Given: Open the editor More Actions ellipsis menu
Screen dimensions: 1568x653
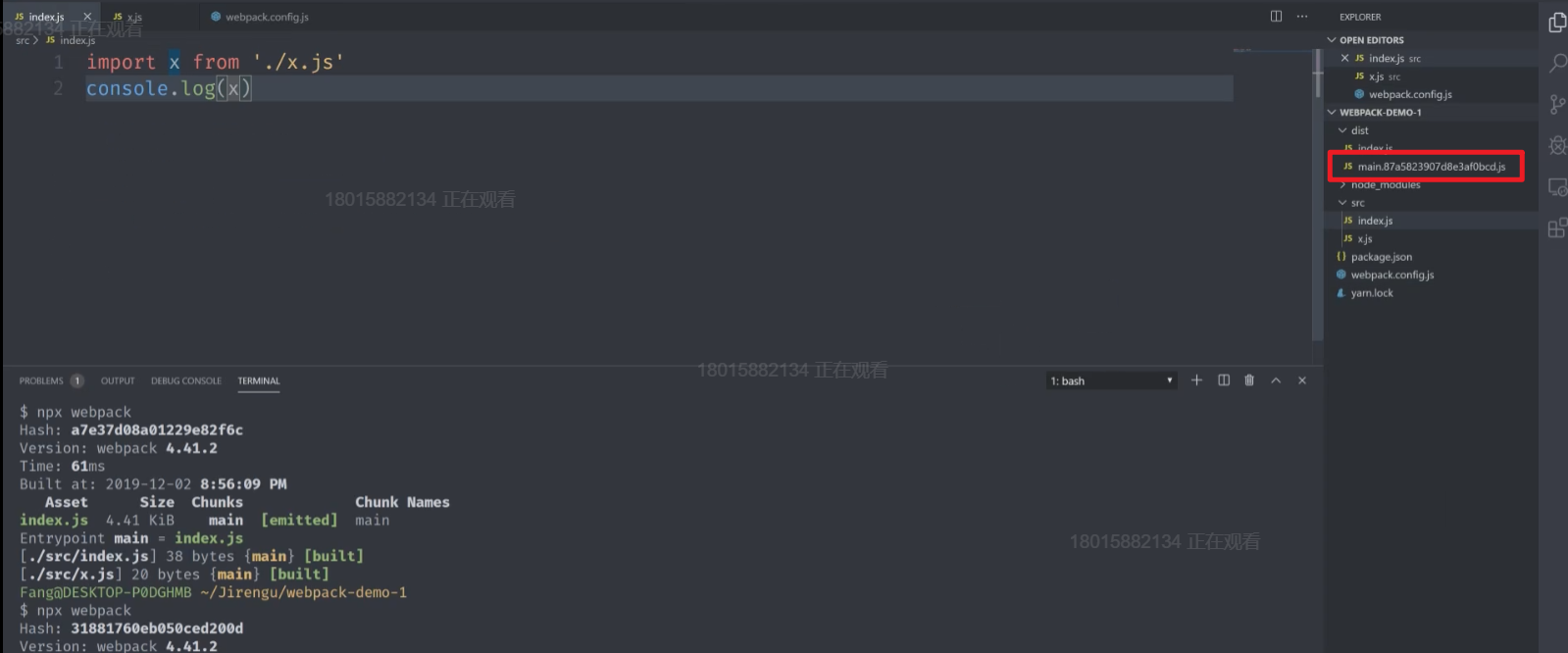Looking at the screenshot, I should (1302, 16).
